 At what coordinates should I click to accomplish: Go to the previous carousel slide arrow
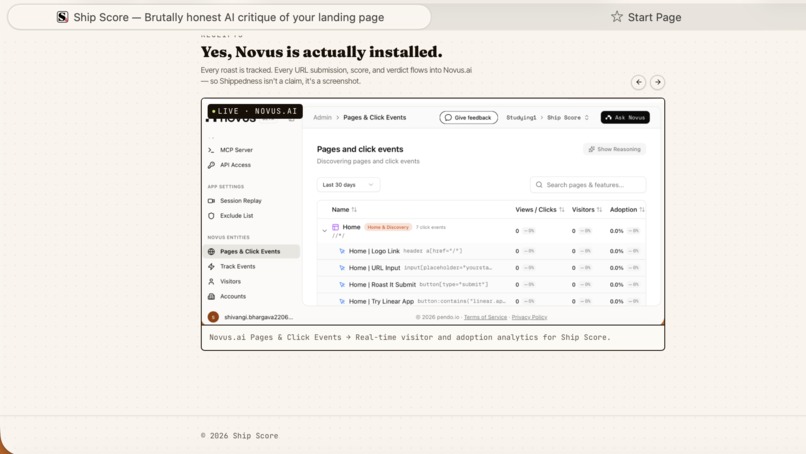click(638, 82)
